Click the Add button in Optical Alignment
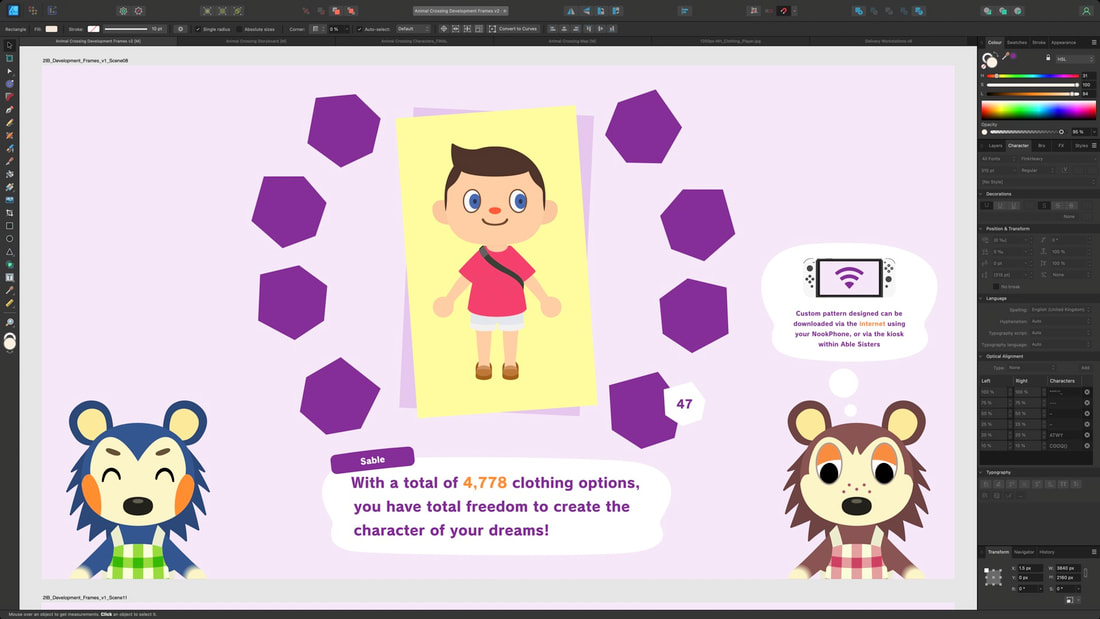The image size is (1100, 619). [x=1085, y=368]
